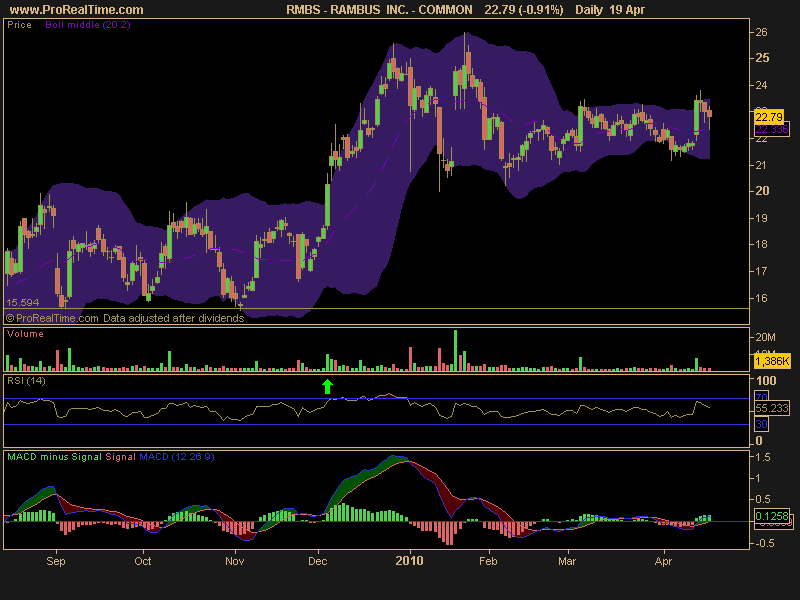Click the yellow 22.79 last price tag
Image resolution: width=800 pixels, height=600 pixels.
tap(769, 117)
